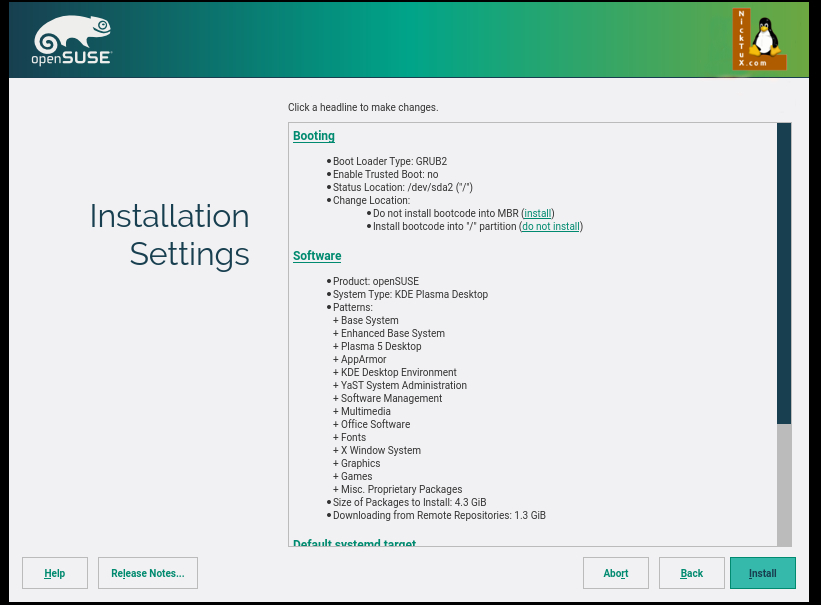Click the Installation Settings title

pyautogui.click(x=169, y=235)
